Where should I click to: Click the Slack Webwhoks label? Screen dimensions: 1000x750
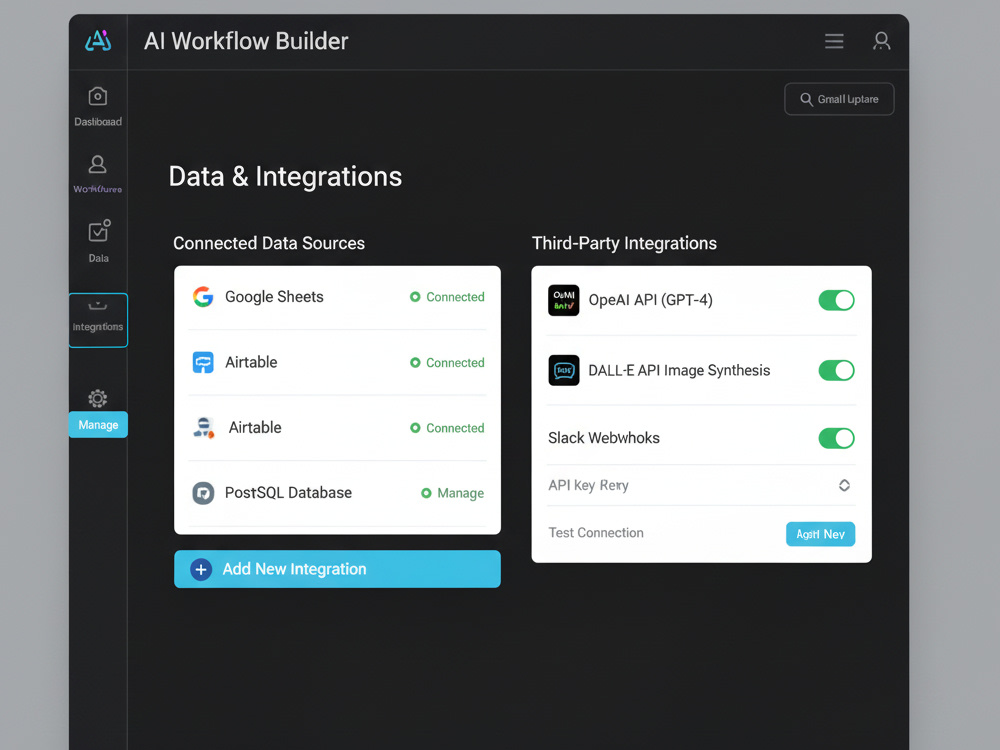604,438
